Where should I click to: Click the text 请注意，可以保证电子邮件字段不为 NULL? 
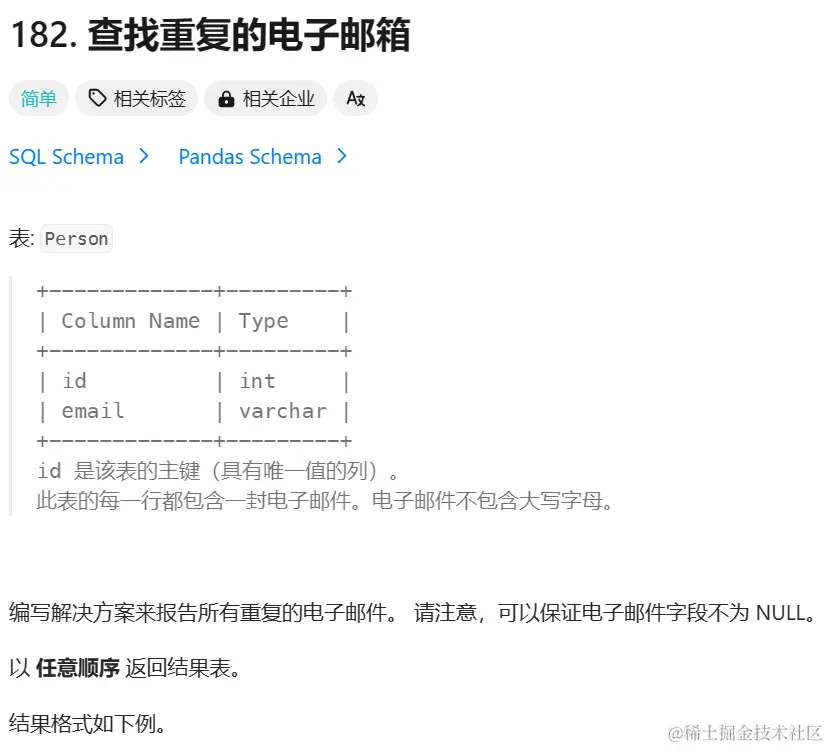[615, 613]
